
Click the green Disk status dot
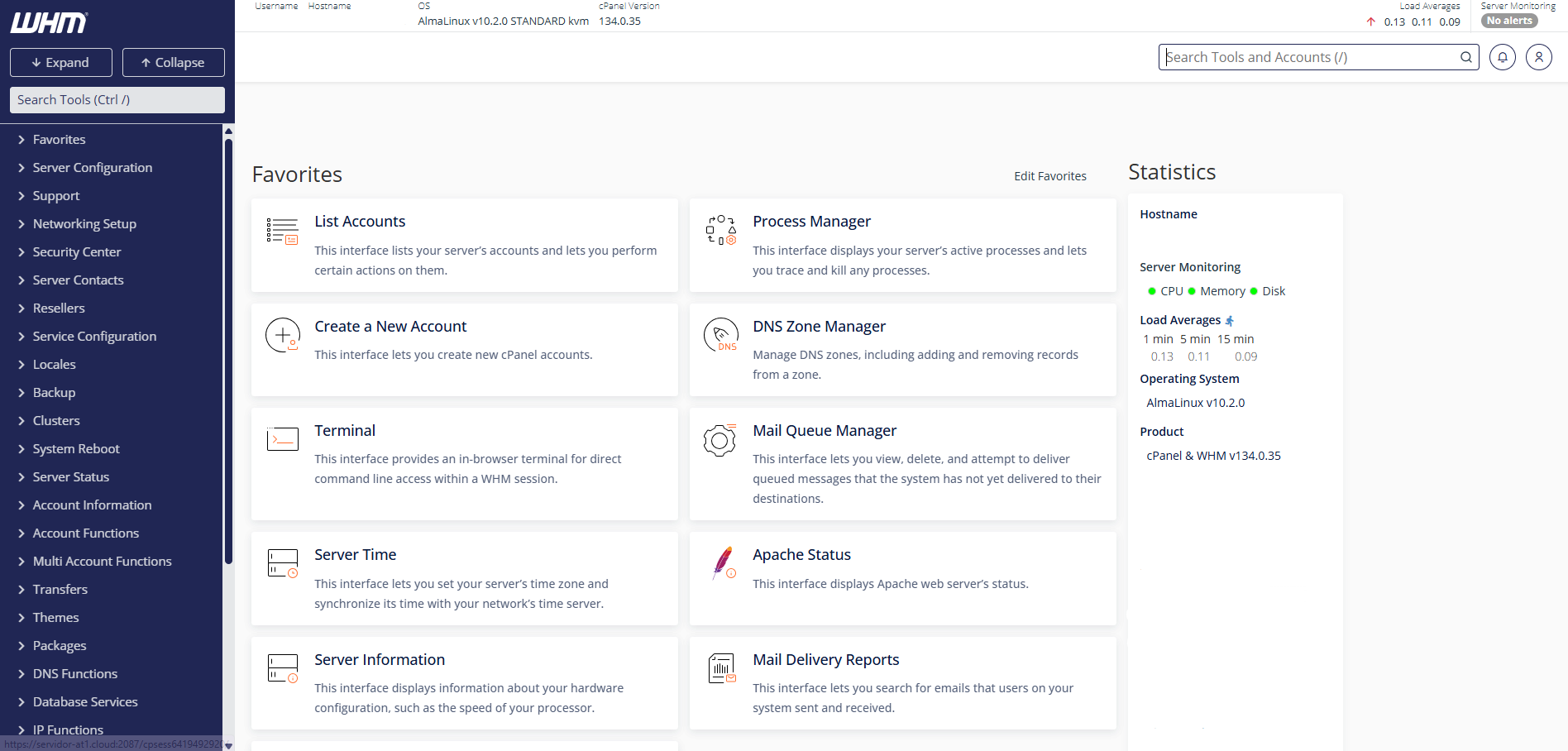(x=1254, y=291)
